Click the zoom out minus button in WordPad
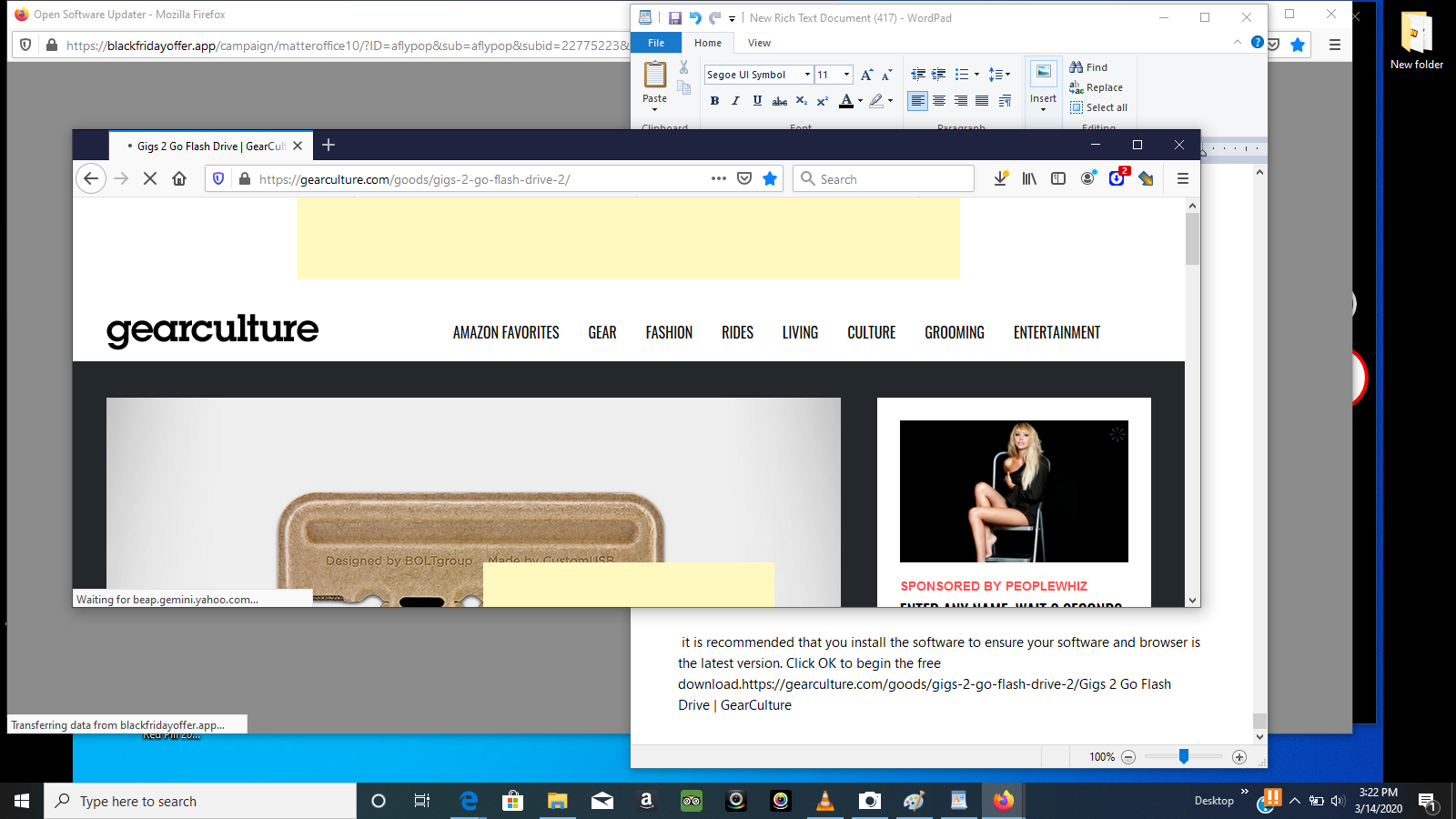 tap(1128, 757)
